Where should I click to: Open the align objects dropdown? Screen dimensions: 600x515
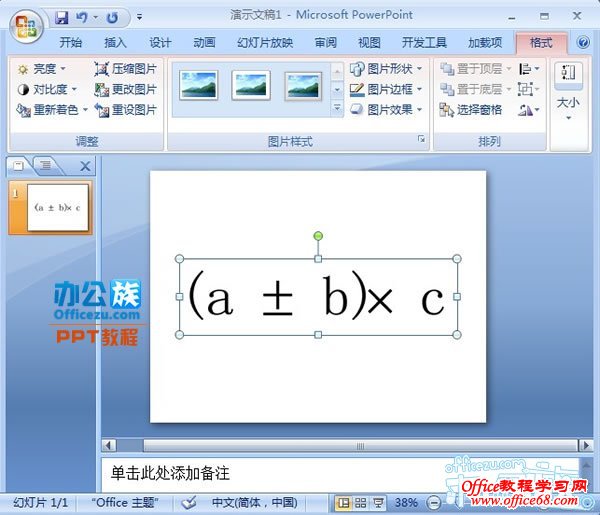click(529, 69)
